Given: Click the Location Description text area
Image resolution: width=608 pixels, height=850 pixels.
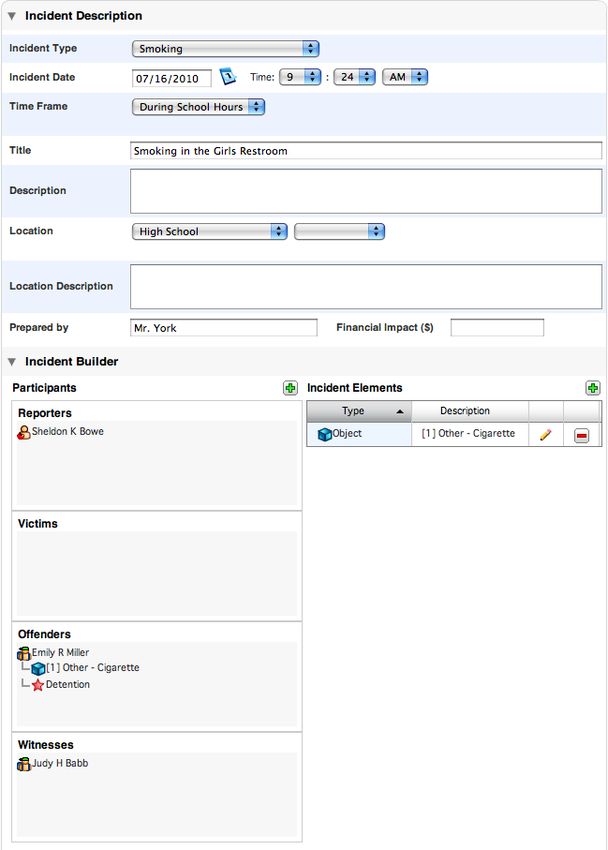Looking at the screenshot, I should (366, 287).
